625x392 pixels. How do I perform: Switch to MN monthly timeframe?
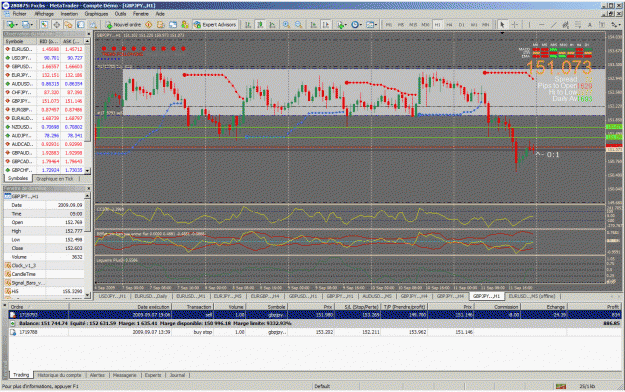pos(486,25)
